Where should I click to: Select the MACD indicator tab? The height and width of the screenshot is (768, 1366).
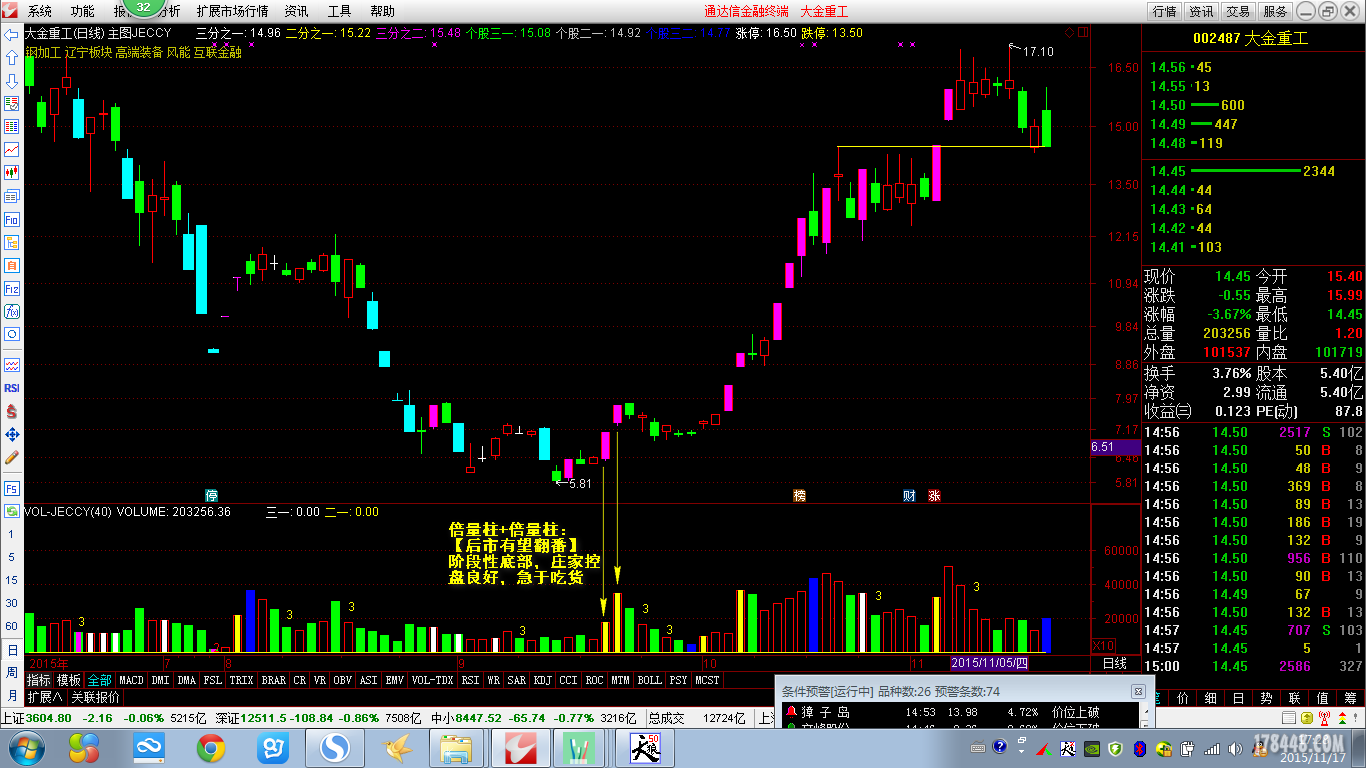pos(131,680)
